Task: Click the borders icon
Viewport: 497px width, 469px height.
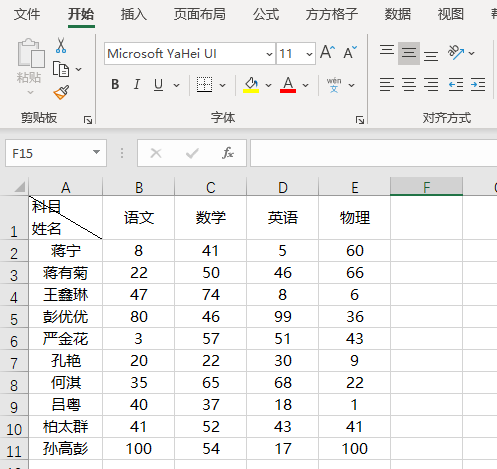Action: tap(204, 85)
